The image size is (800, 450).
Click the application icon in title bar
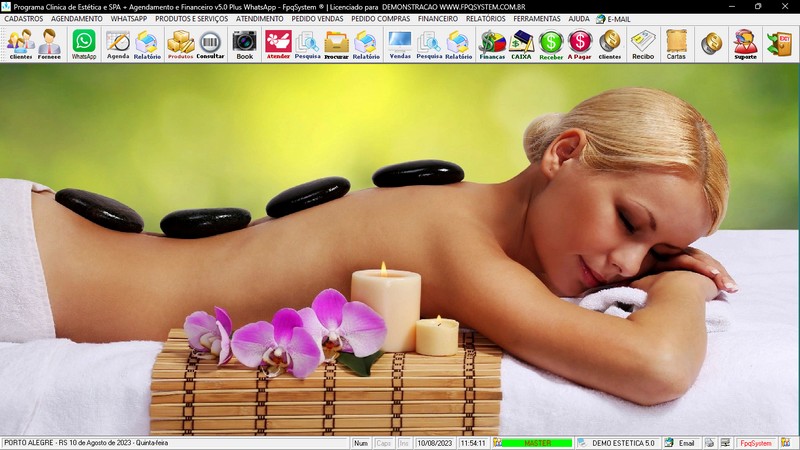pyautogui.click(x=6, y=7)
